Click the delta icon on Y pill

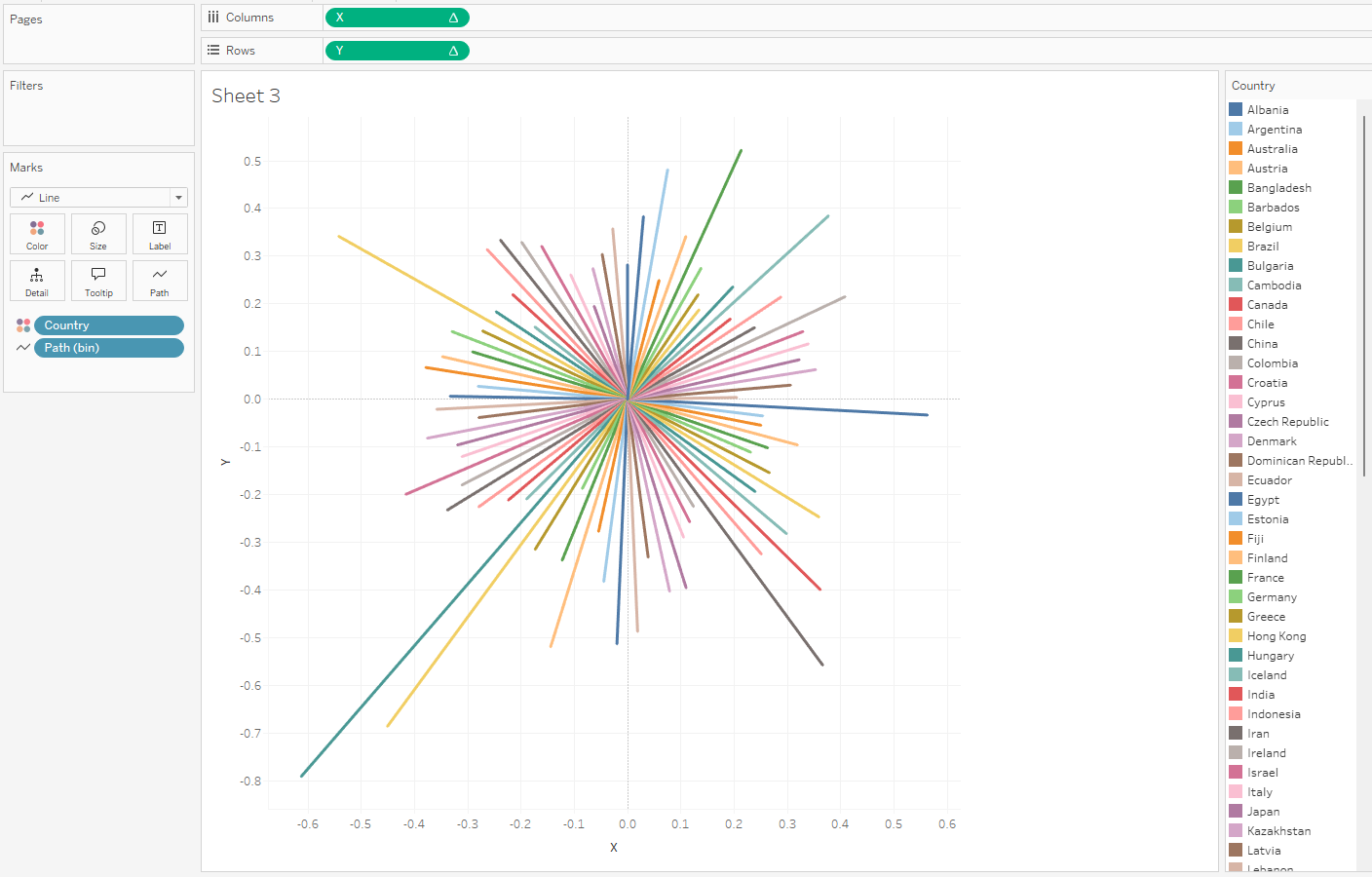pyautogui.click(x=453, y=51)
